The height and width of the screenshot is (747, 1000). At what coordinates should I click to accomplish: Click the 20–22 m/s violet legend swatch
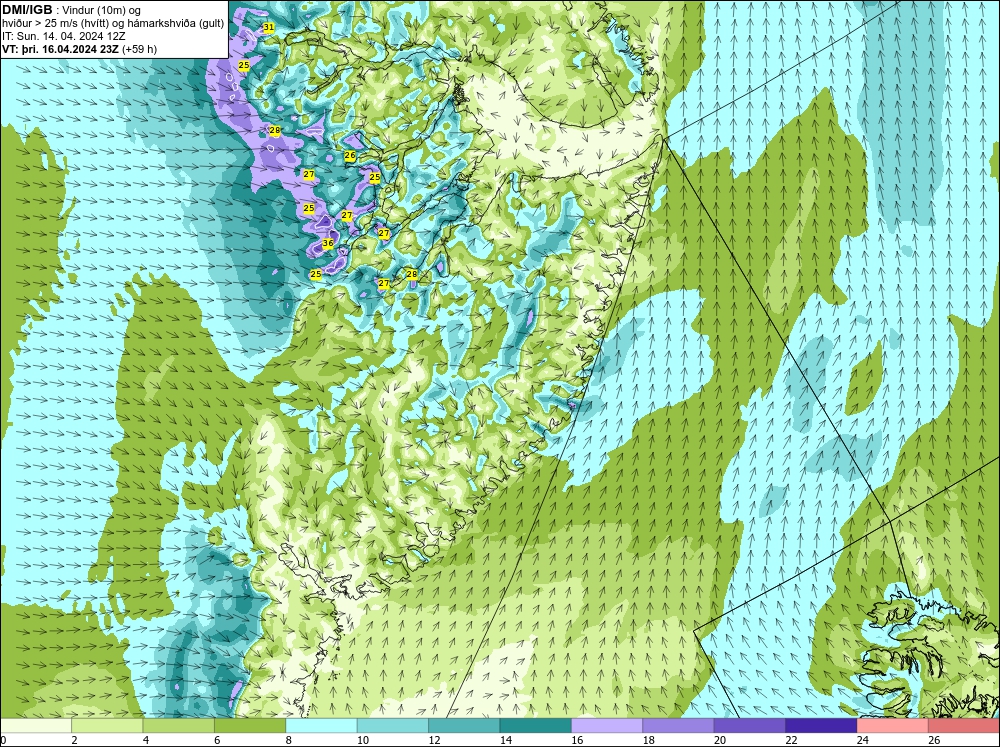pos(750,725)
